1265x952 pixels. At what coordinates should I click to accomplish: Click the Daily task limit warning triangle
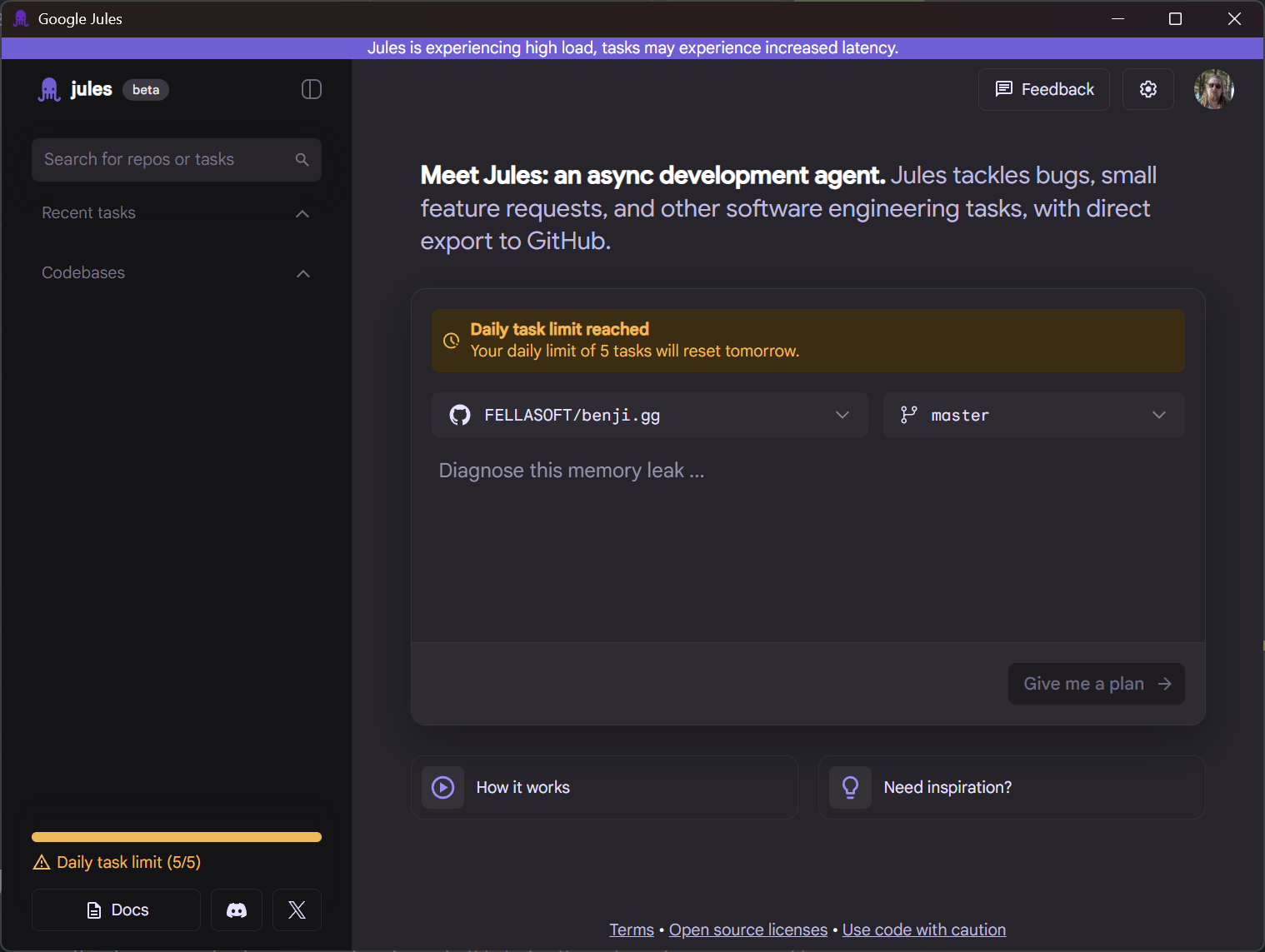coord(41,862)
